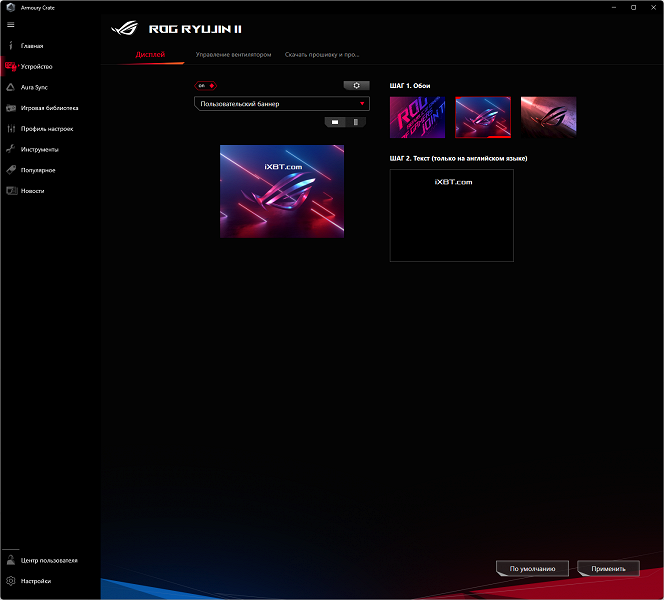This screenshot has width=664, height=600.
Task: Minimize the Armoury Crate window
Action: 614,7
